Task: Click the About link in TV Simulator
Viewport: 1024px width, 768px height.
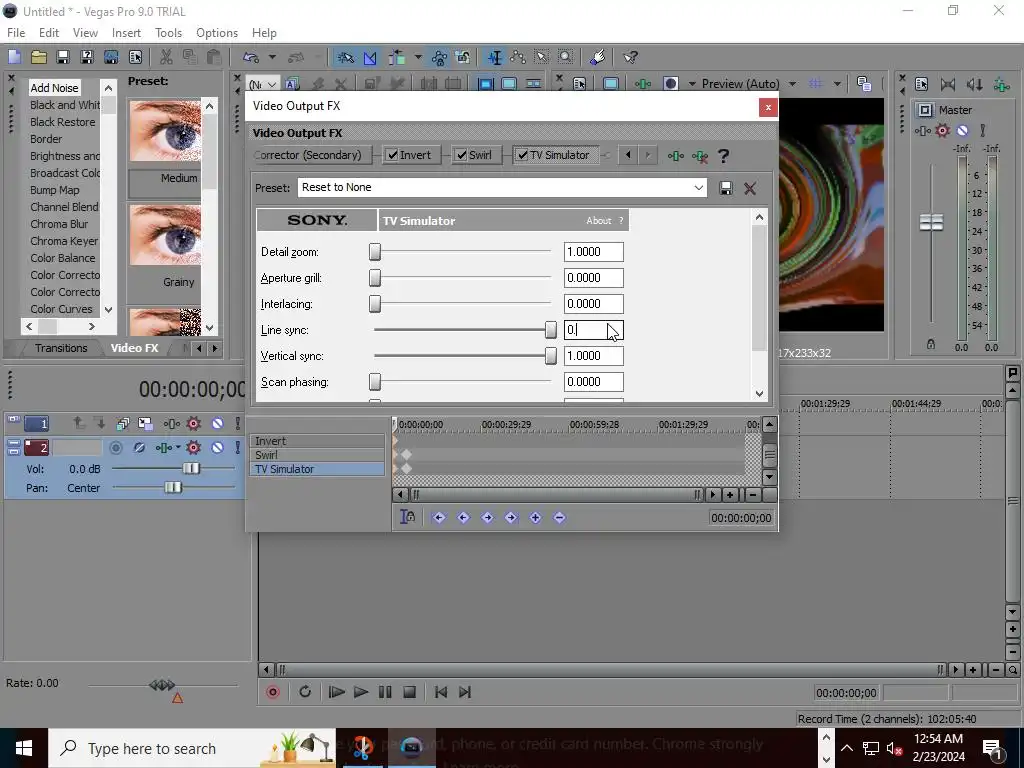Action: tap(598, 221)
